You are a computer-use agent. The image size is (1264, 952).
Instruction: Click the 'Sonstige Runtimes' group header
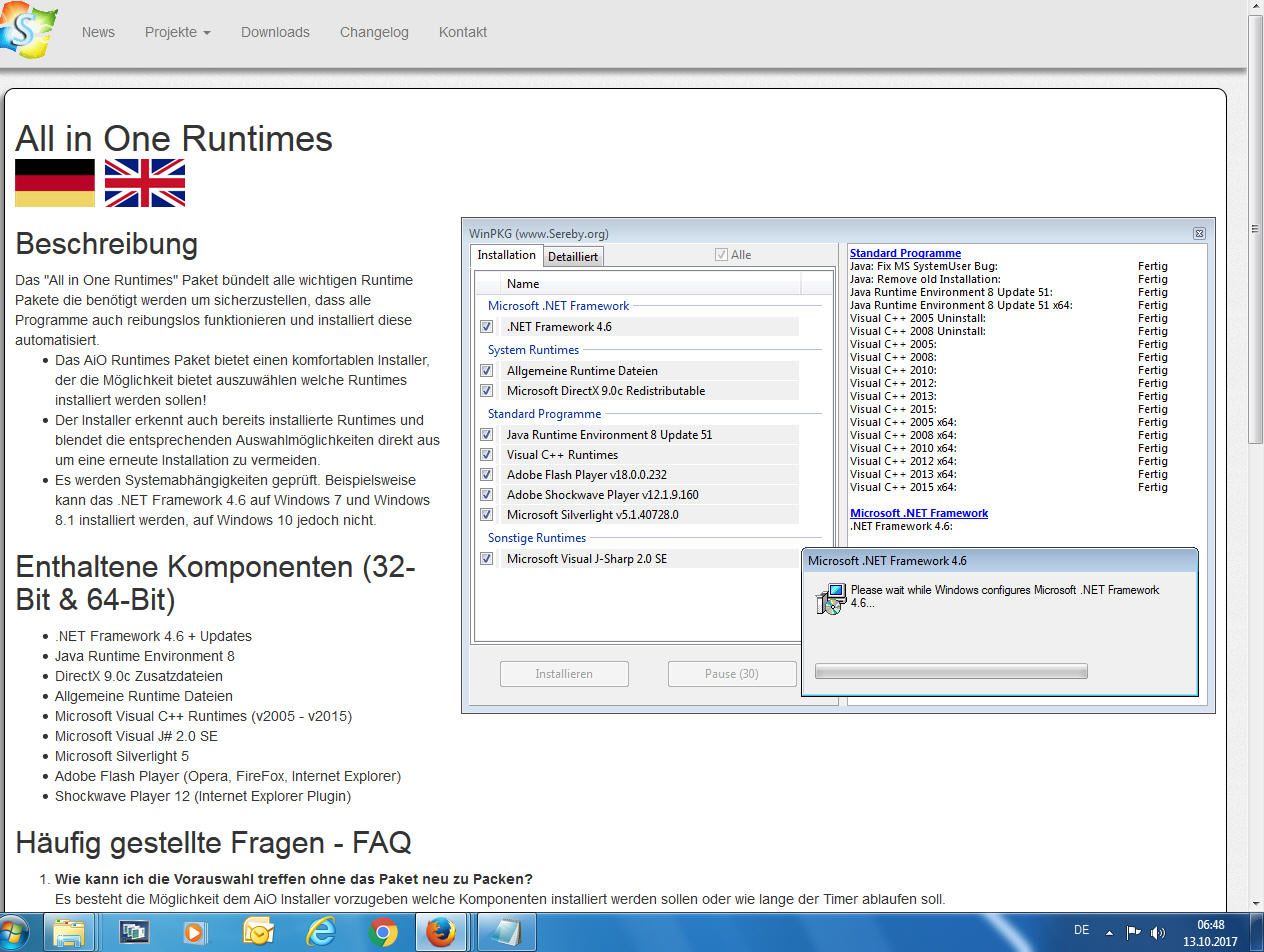(x=537, y=538)
